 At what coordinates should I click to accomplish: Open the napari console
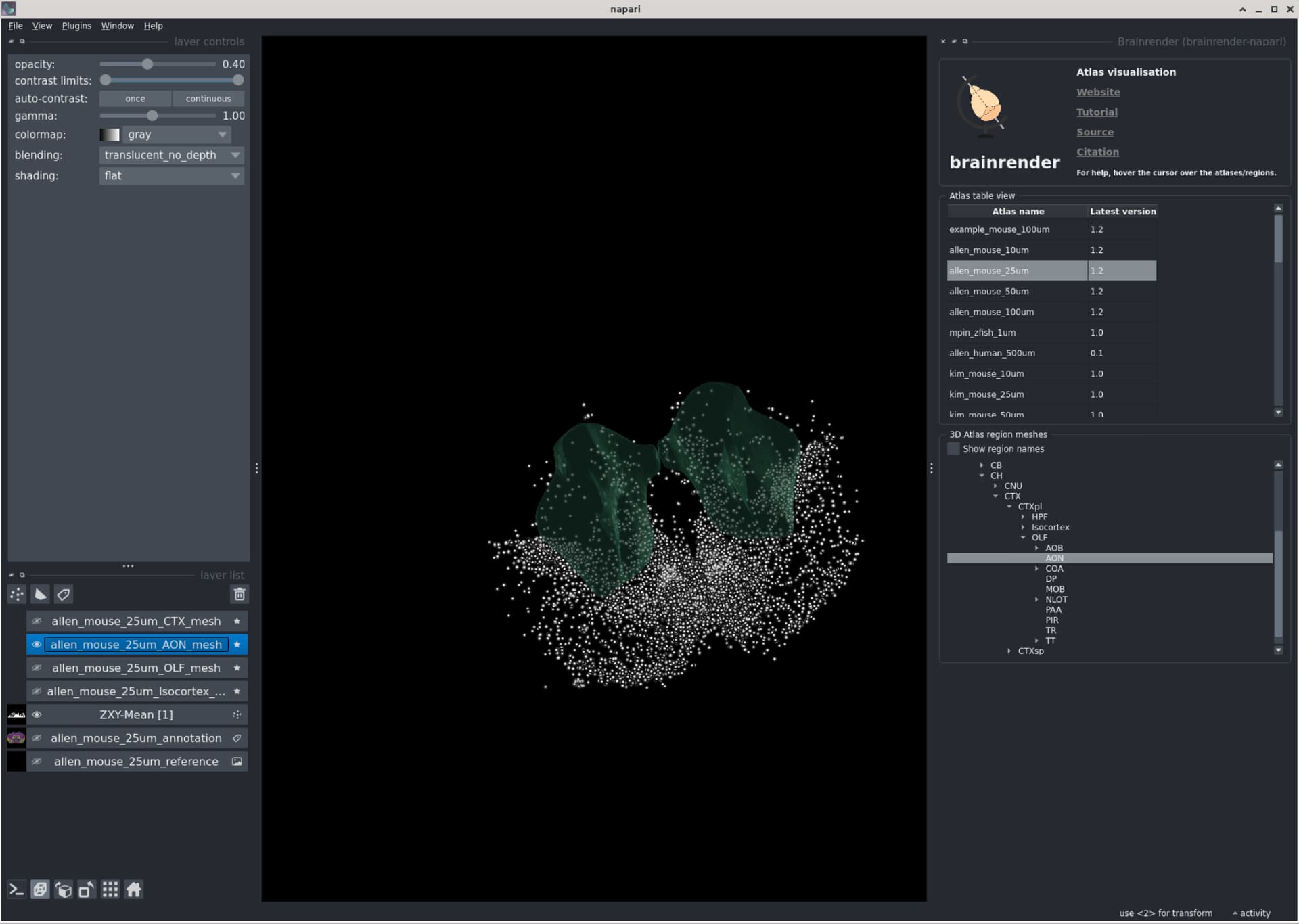pyautogui.click(x=16, y=890)
